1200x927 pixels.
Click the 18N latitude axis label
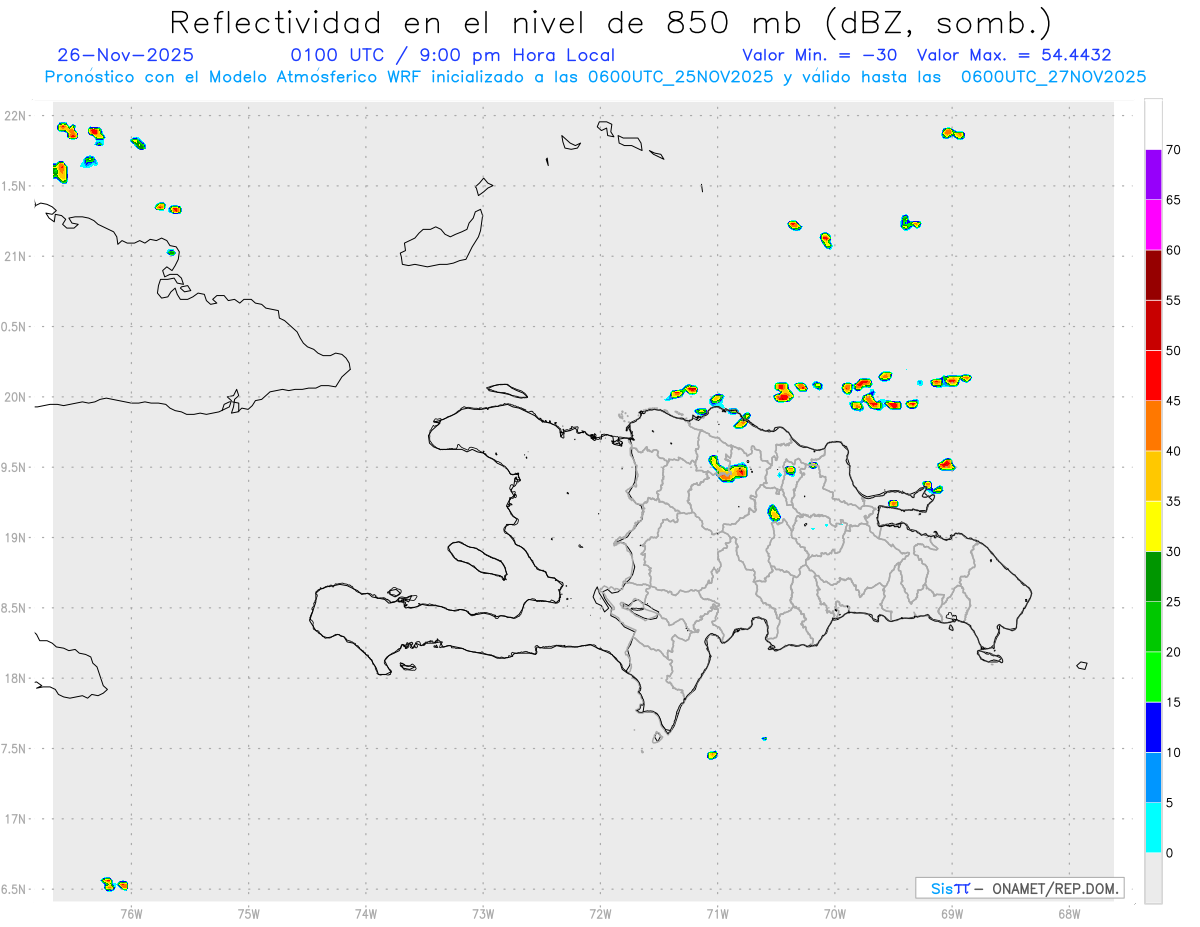[17, 678]
